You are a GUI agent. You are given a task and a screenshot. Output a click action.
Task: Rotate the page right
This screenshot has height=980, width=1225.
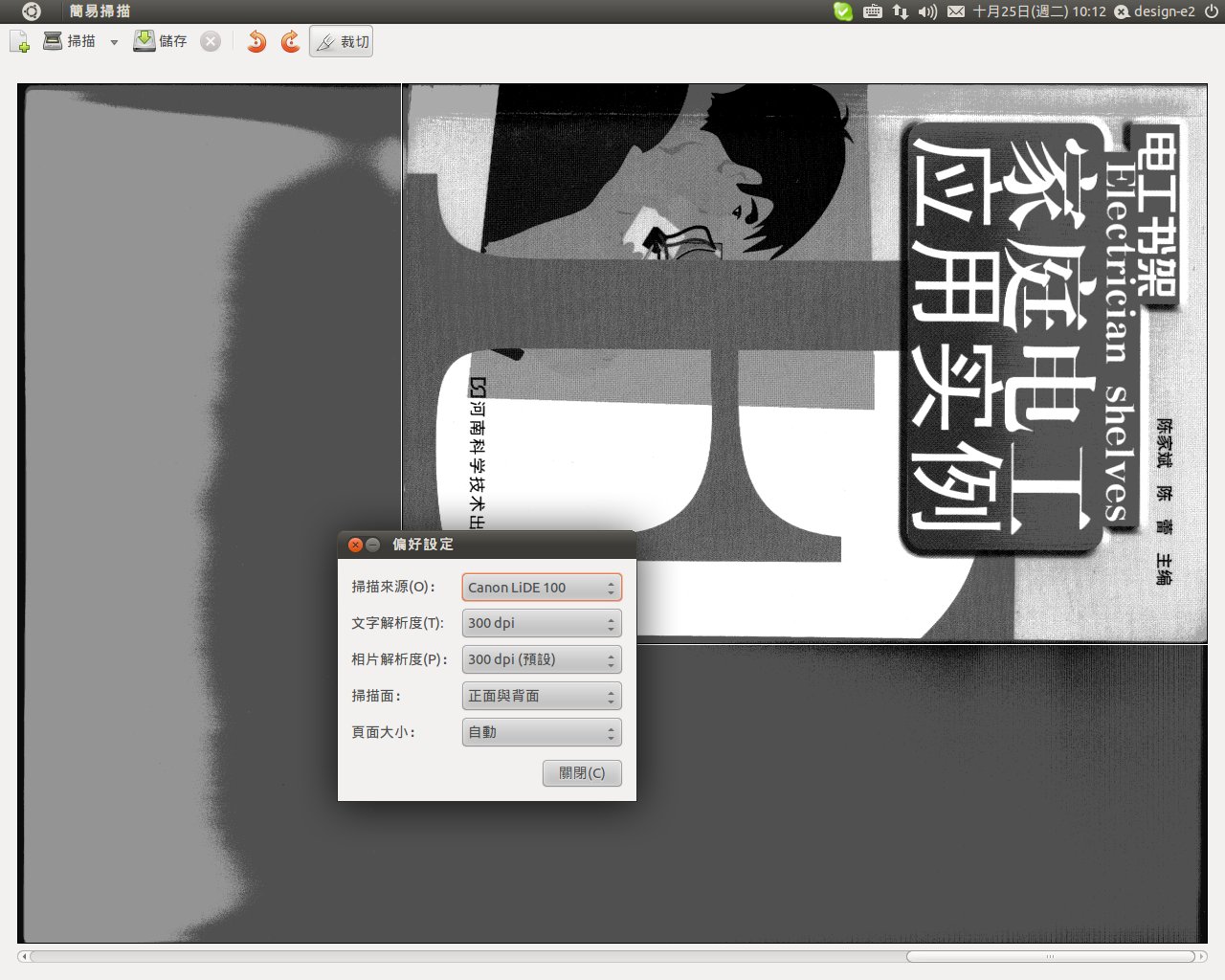tap(290, 41)
